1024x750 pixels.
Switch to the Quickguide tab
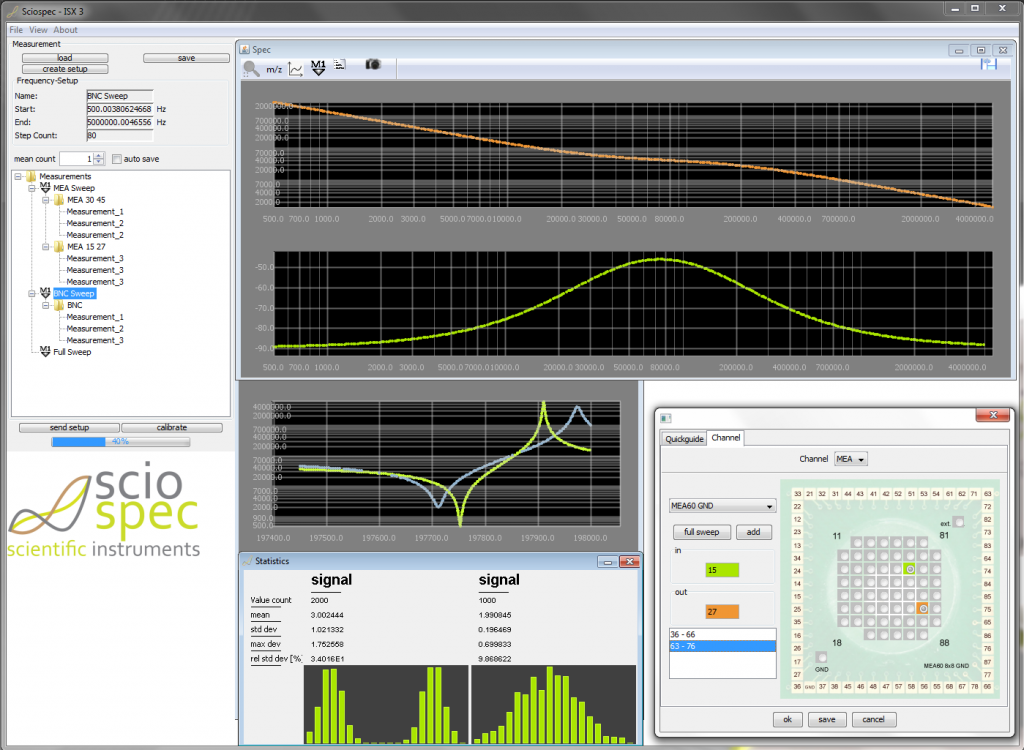coord(683,438)
